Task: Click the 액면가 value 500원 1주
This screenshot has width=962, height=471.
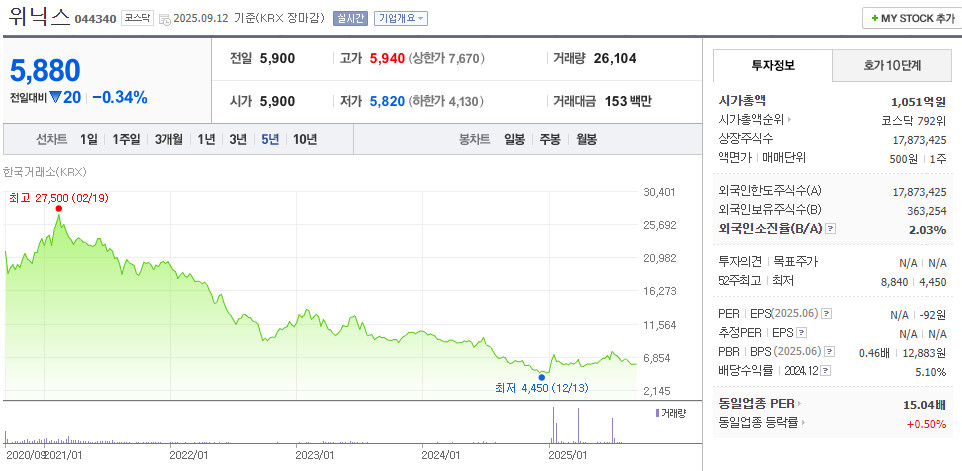Action: (918, 159)
